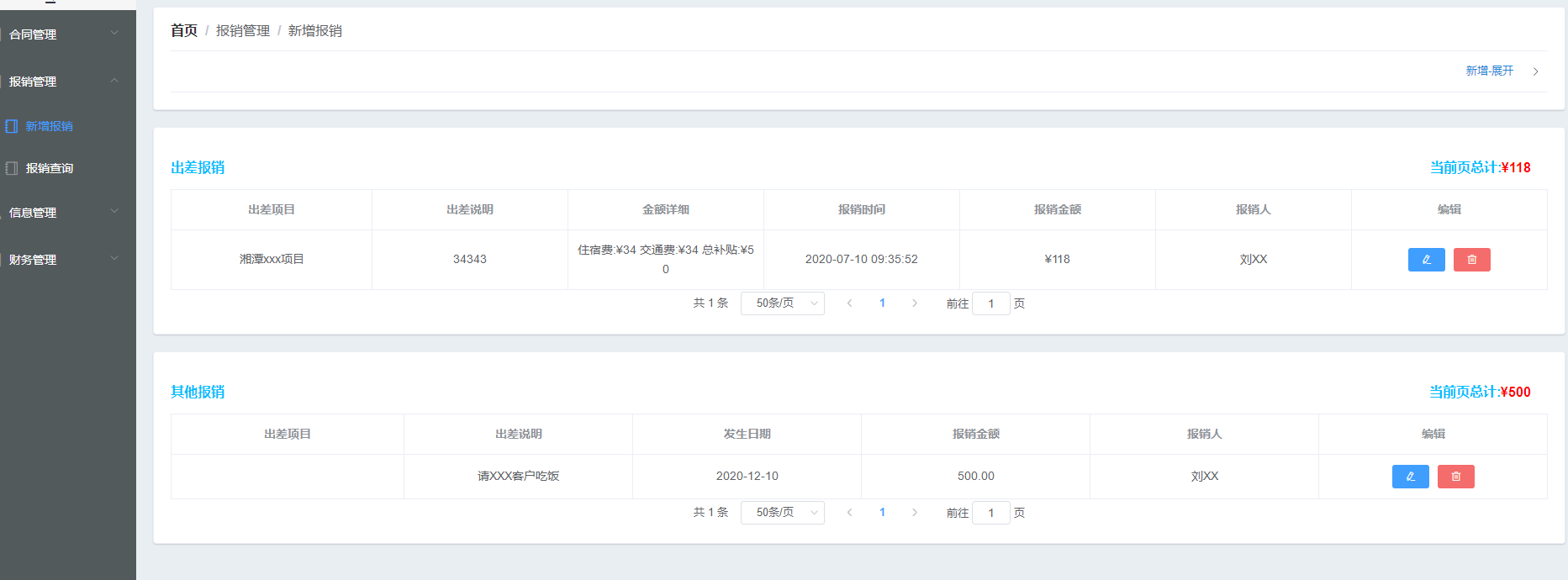Select page 1 in 出差报销 pagination
Viewport: 1568px width, 580px height.
(x=882, y=303)
